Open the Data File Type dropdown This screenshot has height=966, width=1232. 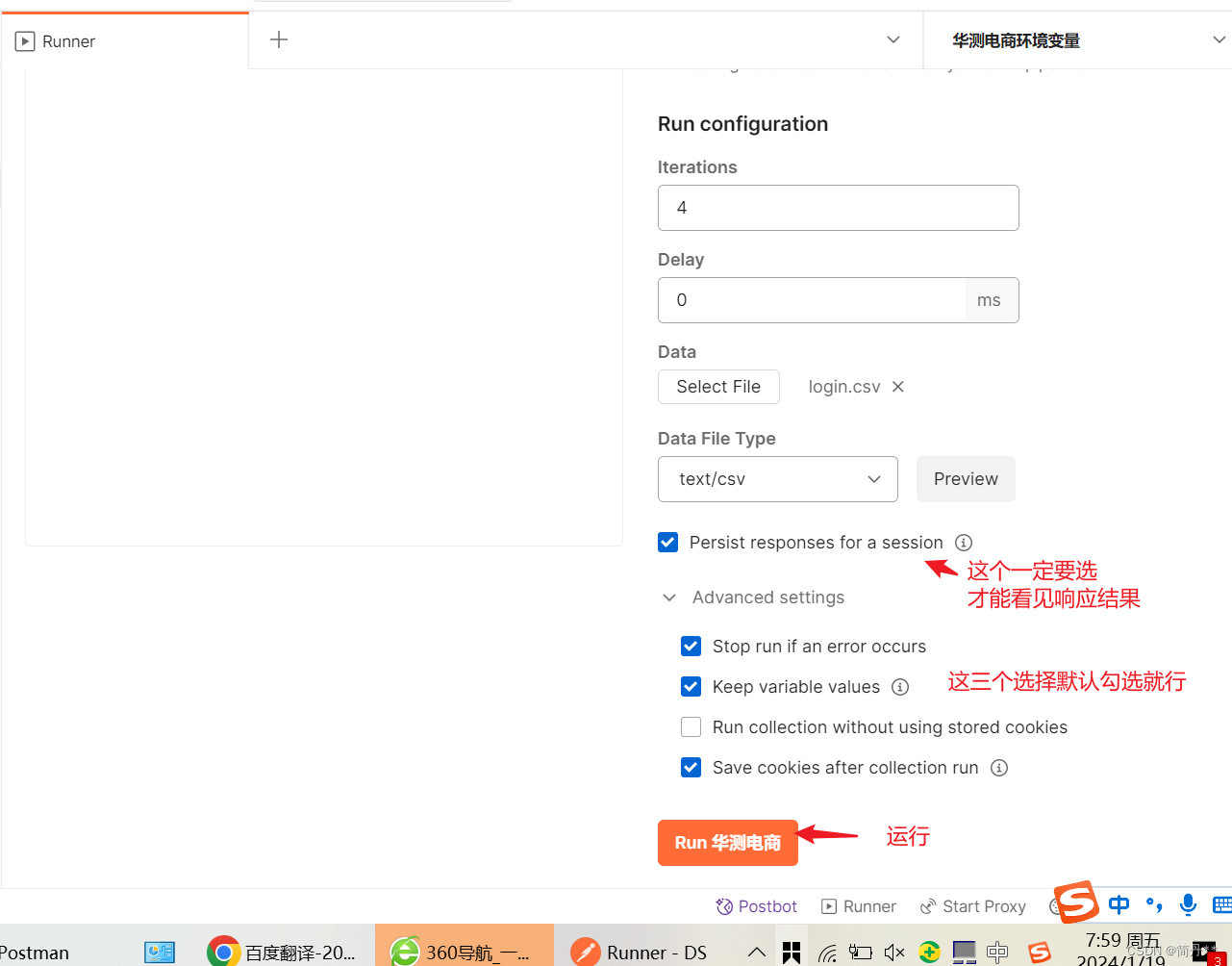(777, 479)
